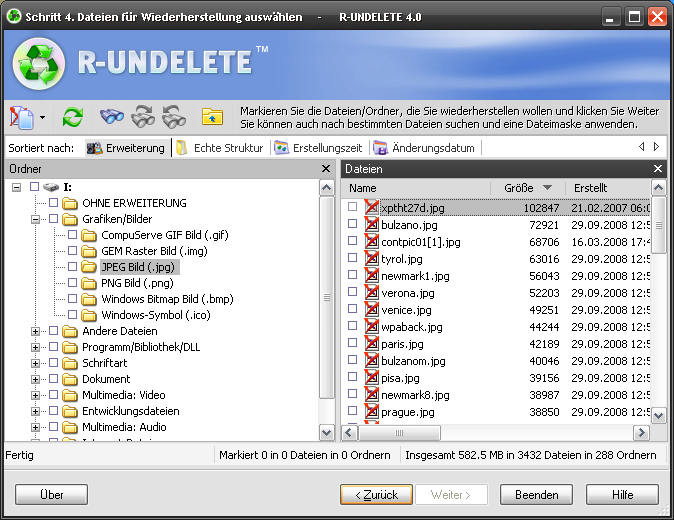Check the JPEG Bild (.jpg) folder checkbox
The width and height of the screenshot is (674, 520).
click(73, 266)
